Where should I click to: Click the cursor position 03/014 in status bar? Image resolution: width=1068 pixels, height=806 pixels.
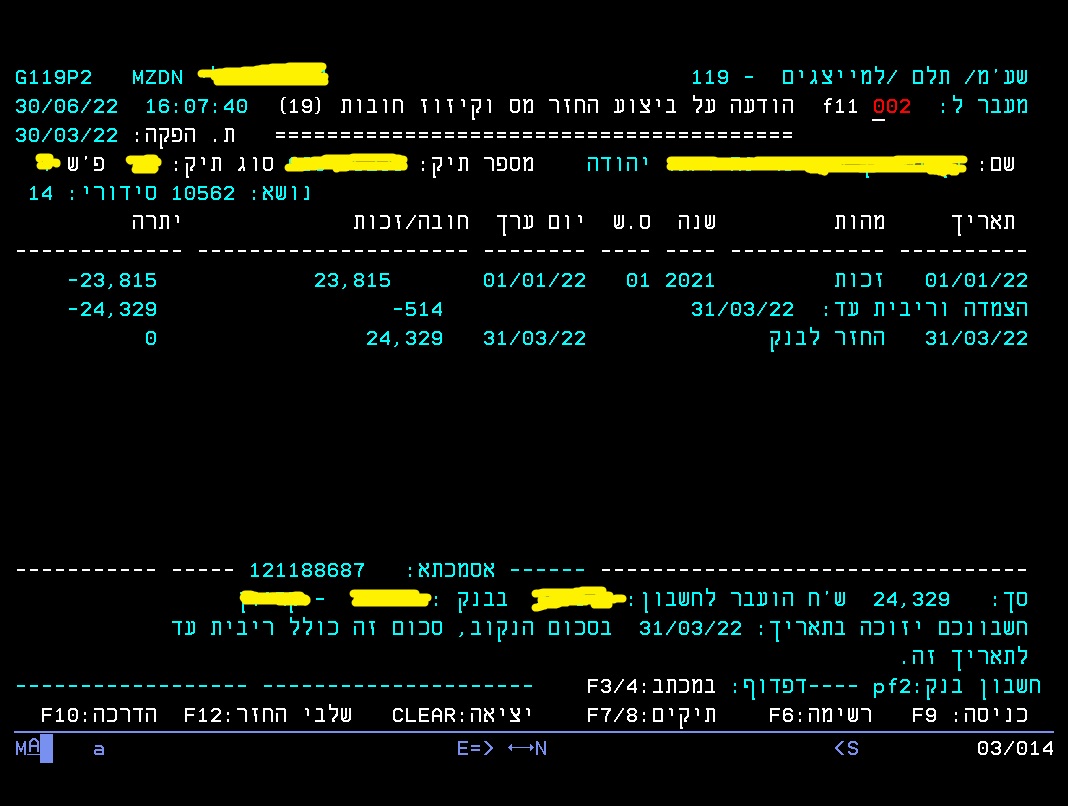point(1014,748)
